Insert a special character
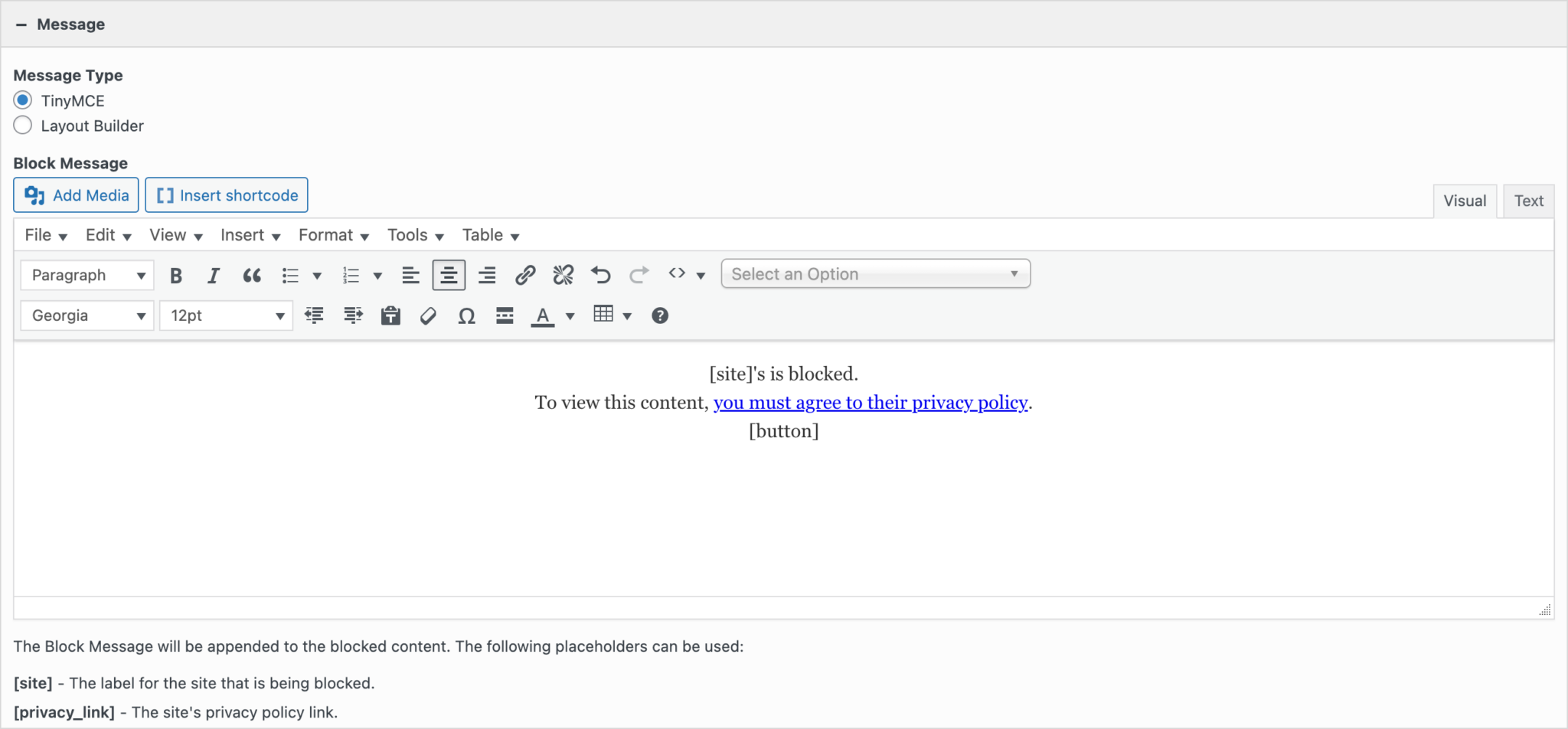 click(466, 315)
